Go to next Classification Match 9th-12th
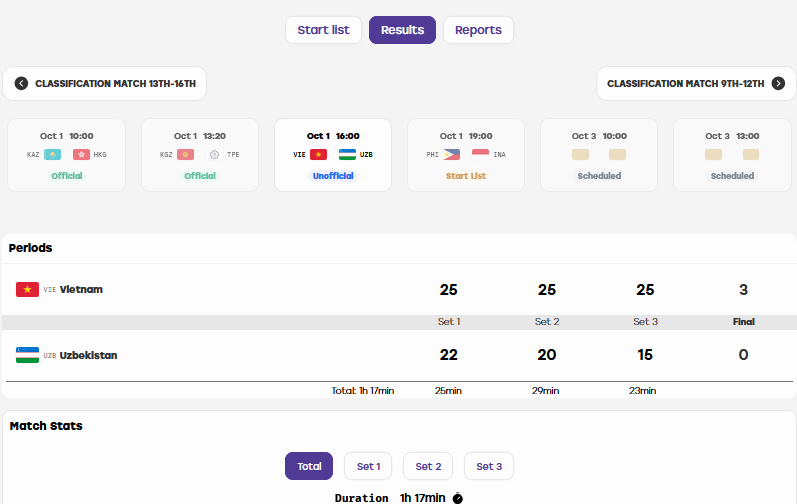This screenshot has height=504, width=797. [x=696, y=83]
